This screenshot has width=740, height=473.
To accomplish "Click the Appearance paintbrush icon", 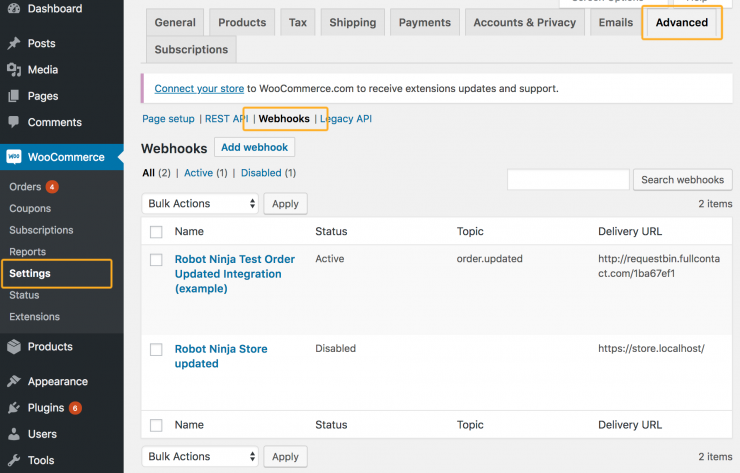I will (x=14, y=381).
